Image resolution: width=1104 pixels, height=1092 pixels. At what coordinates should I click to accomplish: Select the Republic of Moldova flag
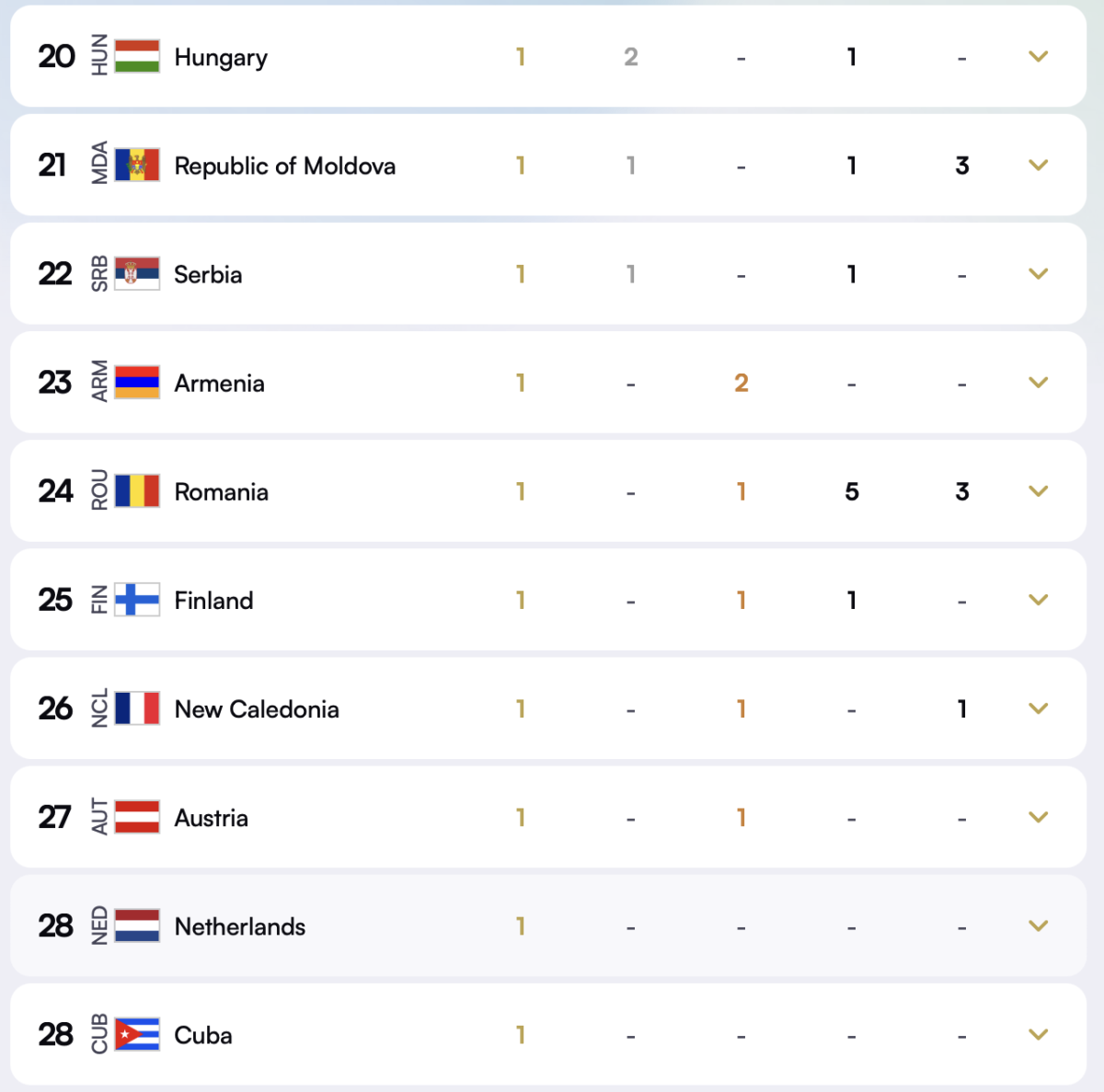pos(136,166)
